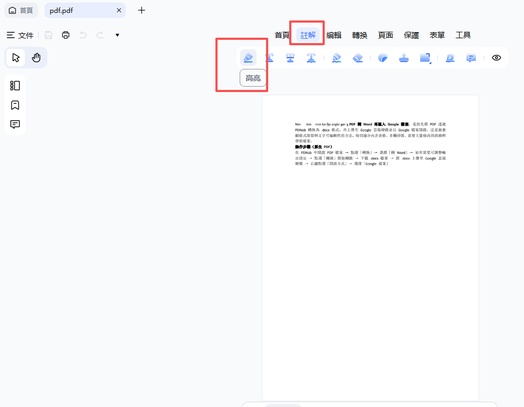Select the Stamp tool
The image size is (524, 407).
(404, 58)
